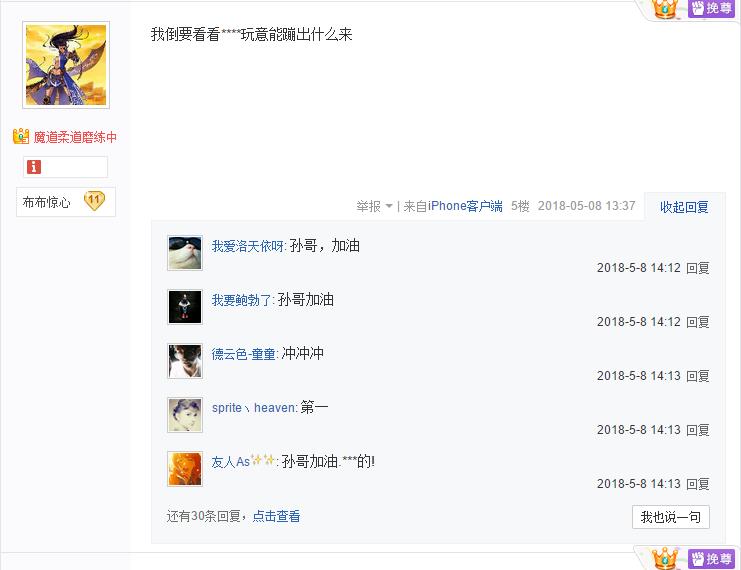This screenshot has width=741, height=570.
Task: Click the red info badge icon
Action: (34, 167)
